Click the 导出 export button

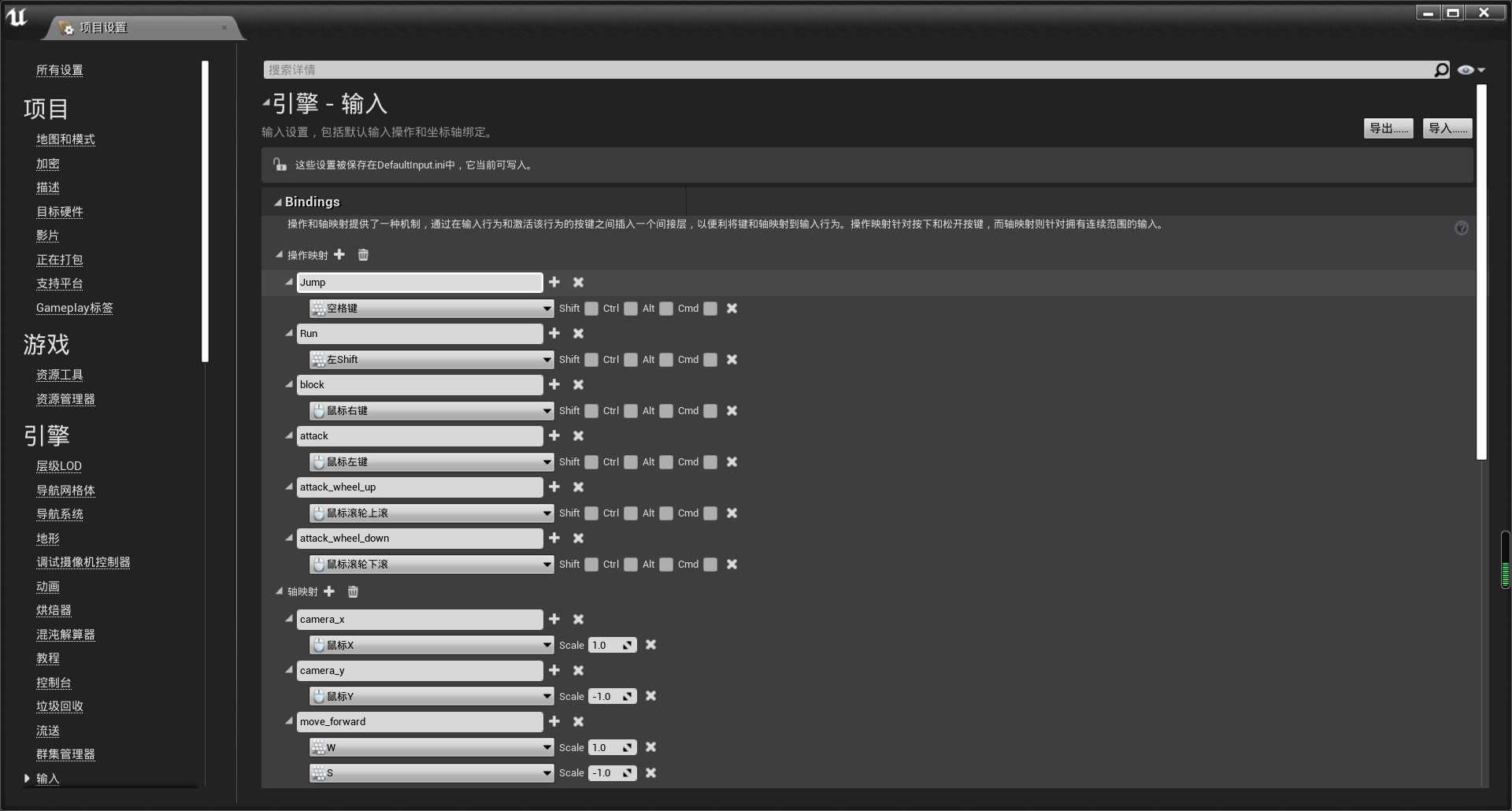tap(1388, 128)
